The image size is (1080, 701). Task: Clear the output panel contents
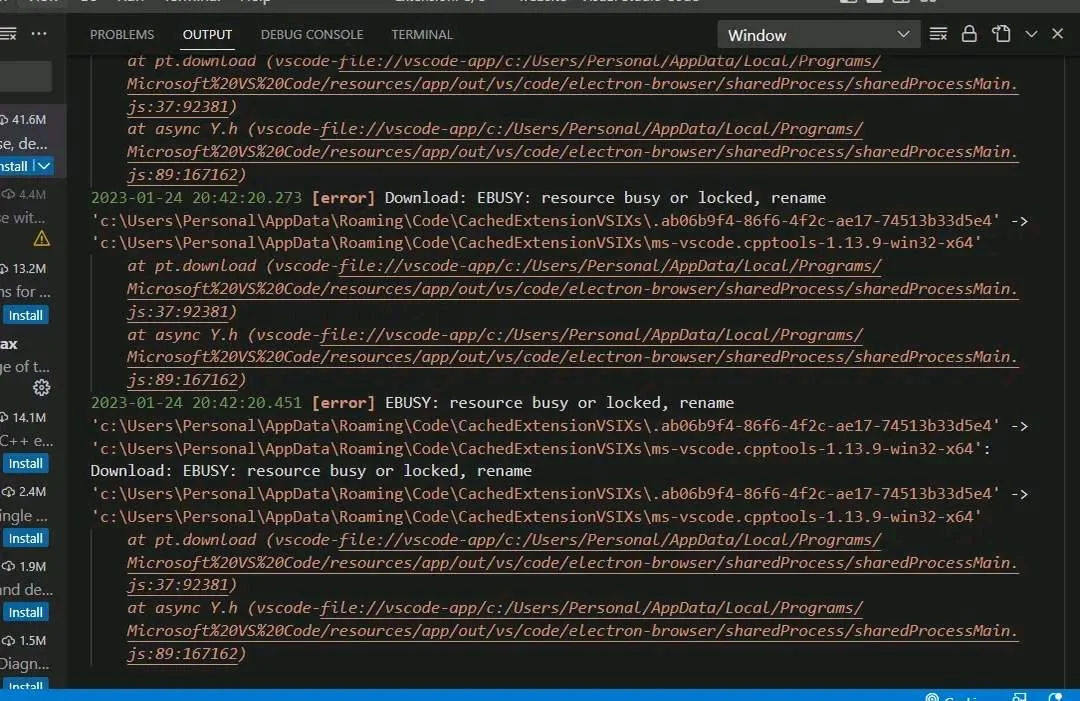pyautogui.click(x=938, y=34)
